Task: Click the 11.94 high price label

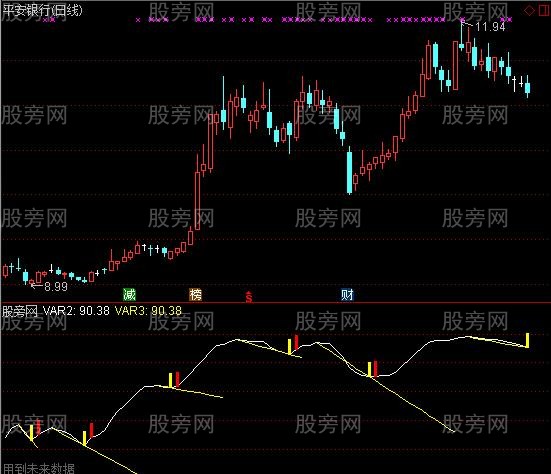Action: pyautogui.click(x=490, y=27)
